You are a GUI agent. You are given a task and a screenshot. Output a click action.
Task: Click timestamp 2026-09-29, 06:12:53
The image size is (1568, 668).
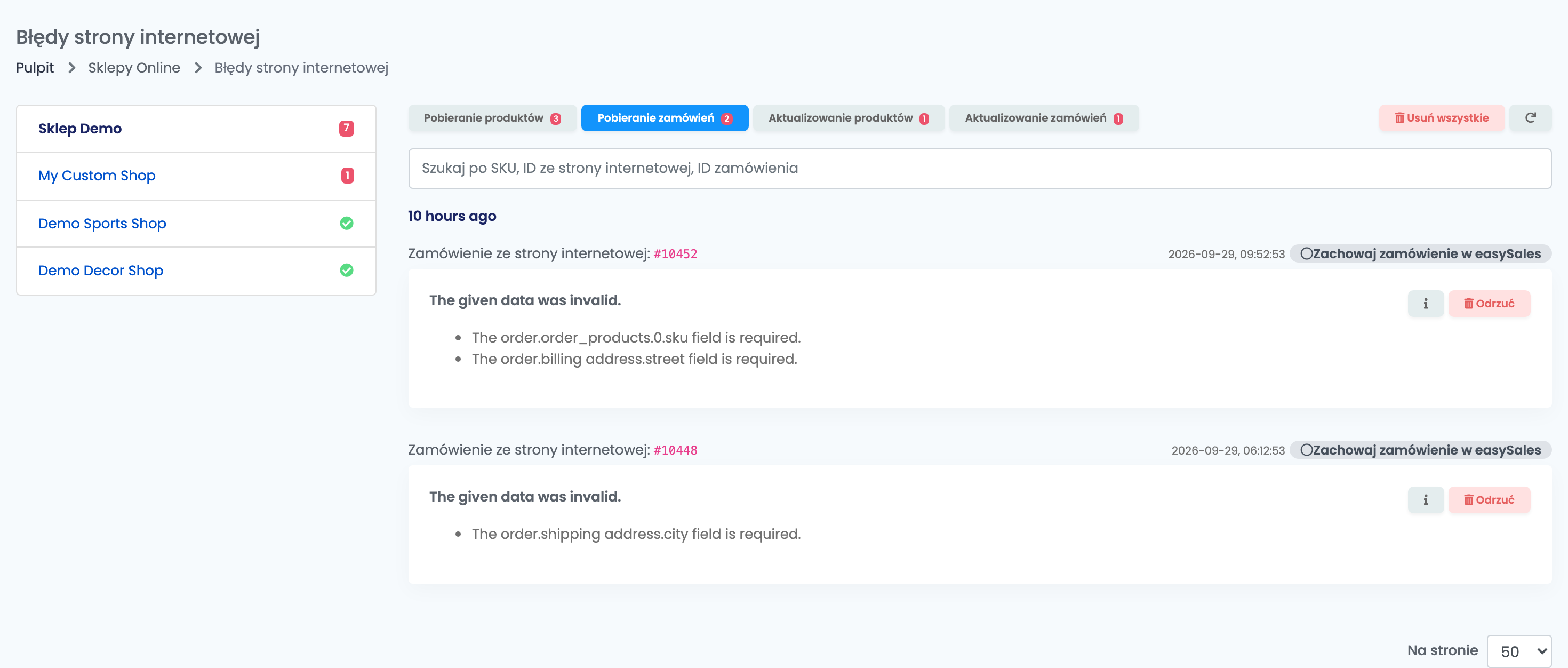click(1228, 450)
